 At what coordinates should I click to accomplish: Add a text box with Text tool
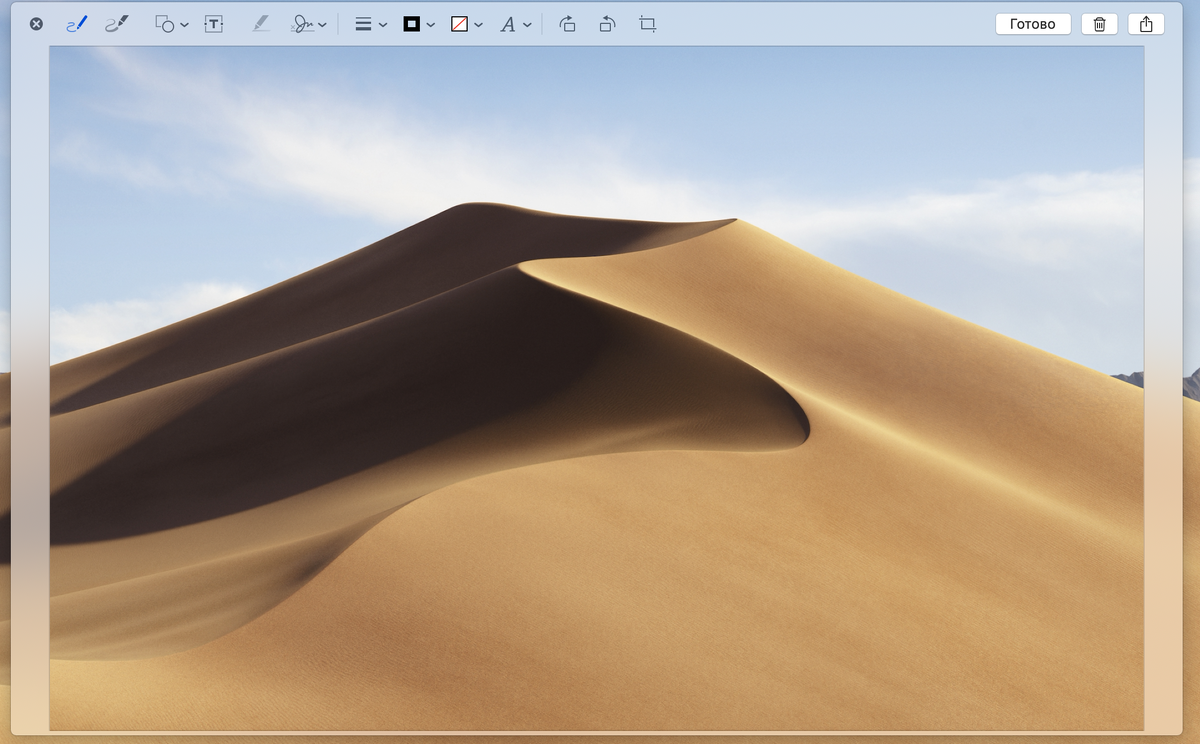click(x=213, y=24)
